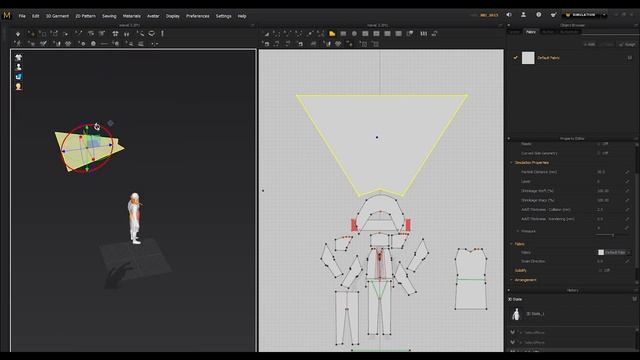The width and height of the screenshot is (640, 360).
Task: Select the avatar in the 3D window
Action: [135, 218]
